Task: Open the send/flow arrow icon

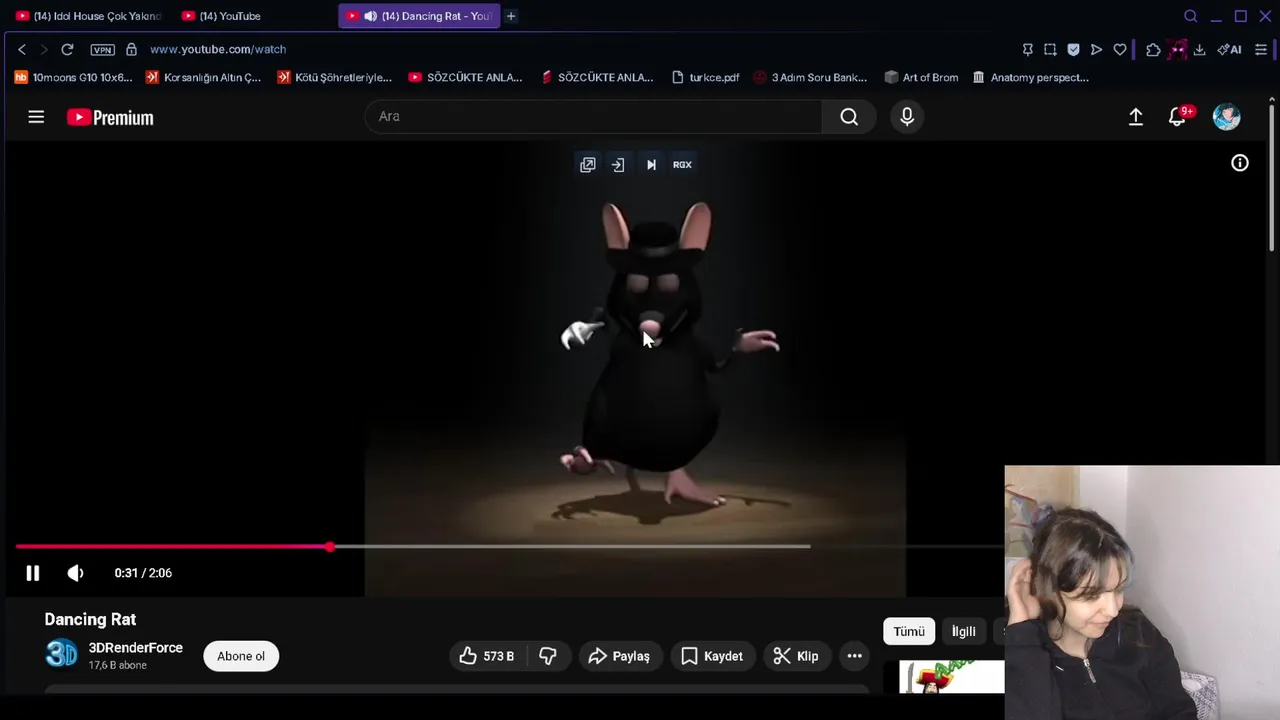Action: pyautogui.click(x=1096, y=49)
